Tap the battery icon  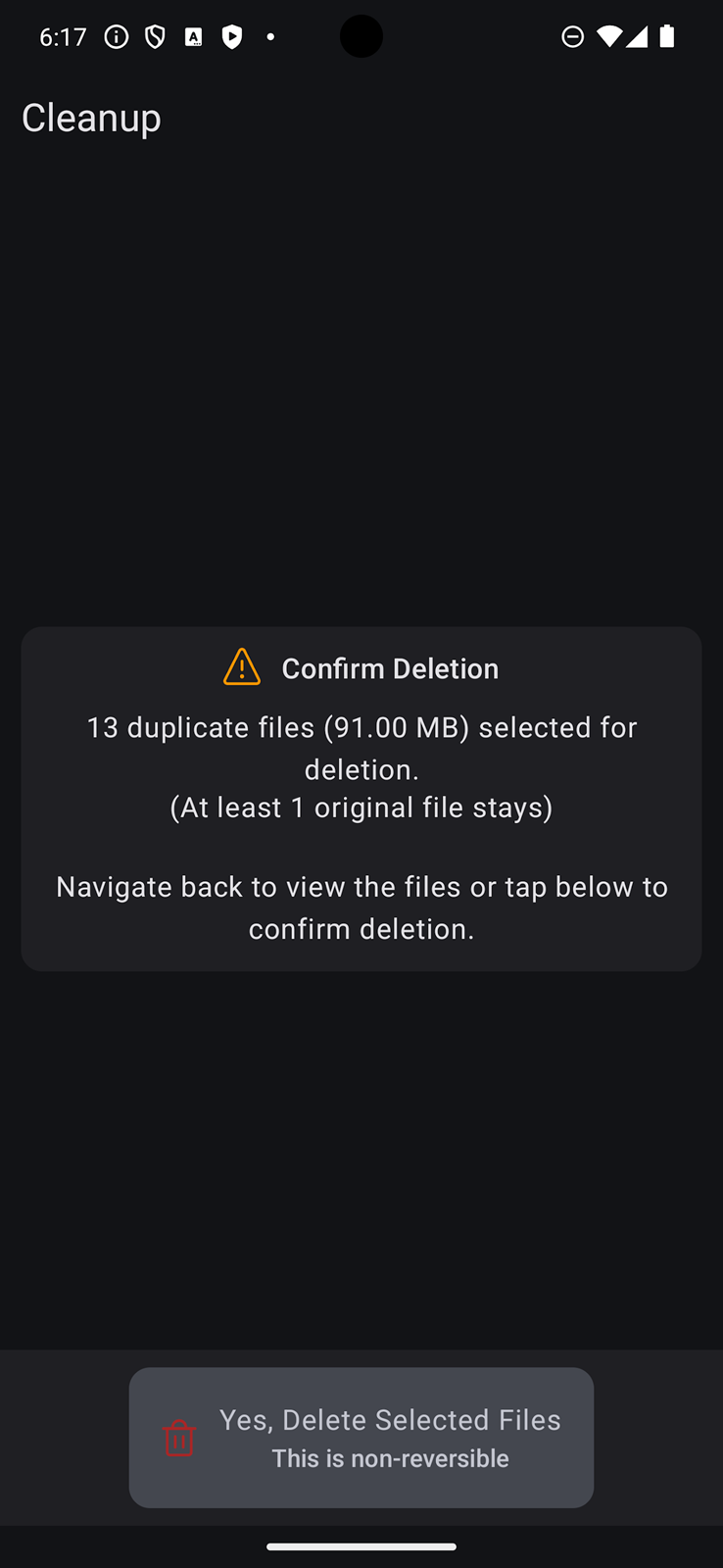(x=667, y=37)
